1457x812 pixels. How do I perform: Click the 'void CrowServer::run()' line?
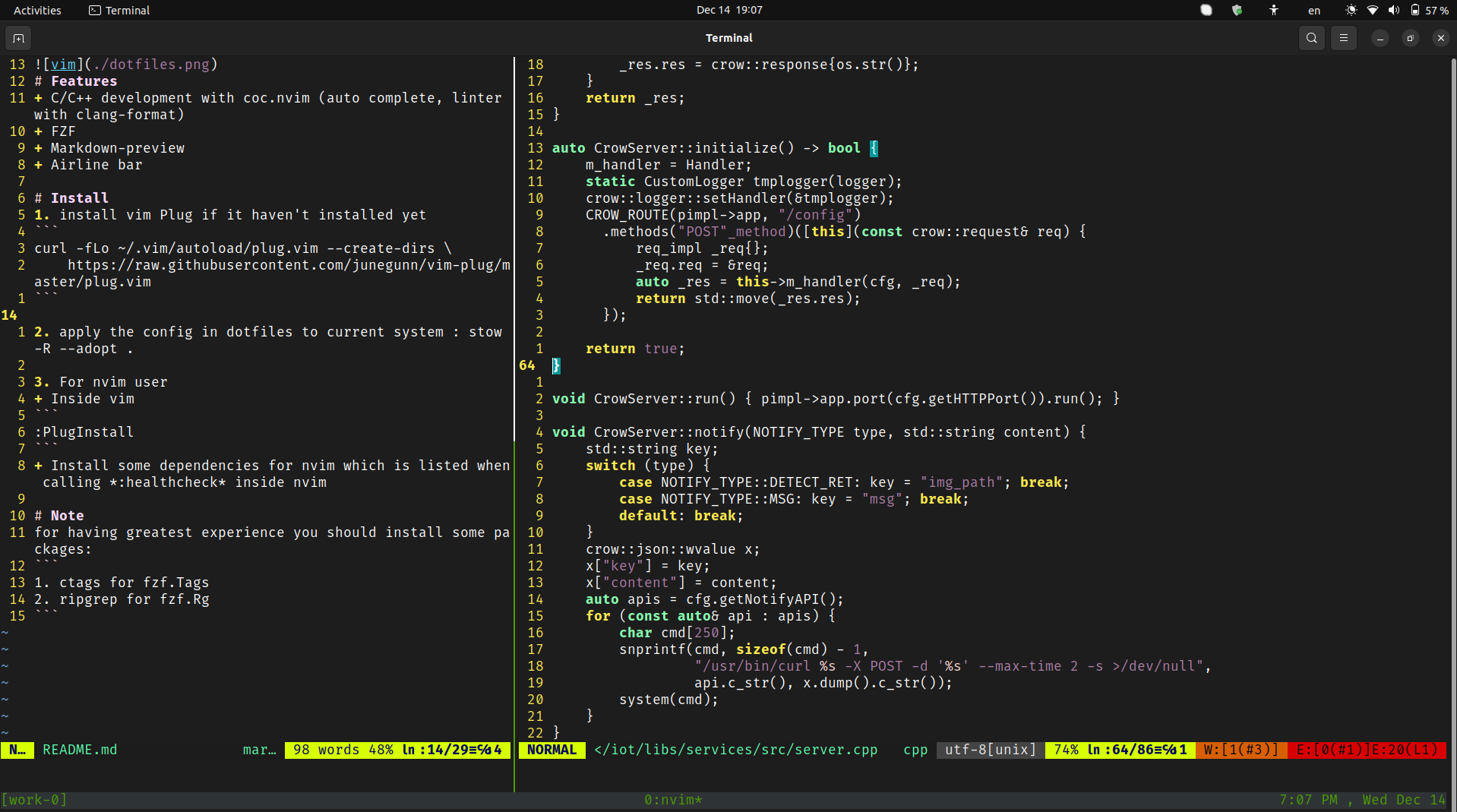coord(836,399)
